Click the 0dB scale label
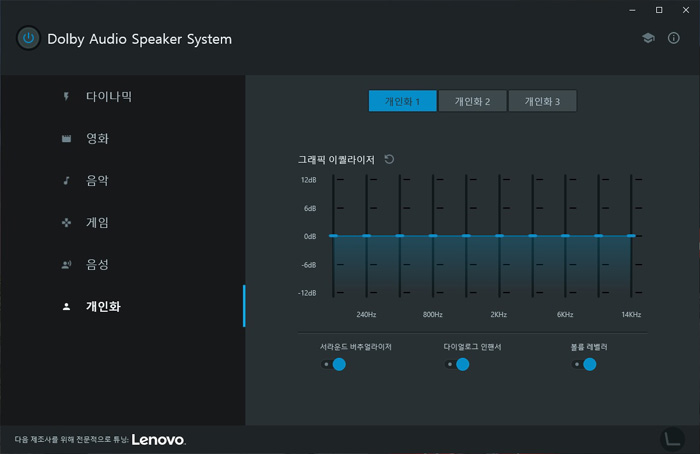This screenshot has height=454, width=700. (x=310, y=236)
